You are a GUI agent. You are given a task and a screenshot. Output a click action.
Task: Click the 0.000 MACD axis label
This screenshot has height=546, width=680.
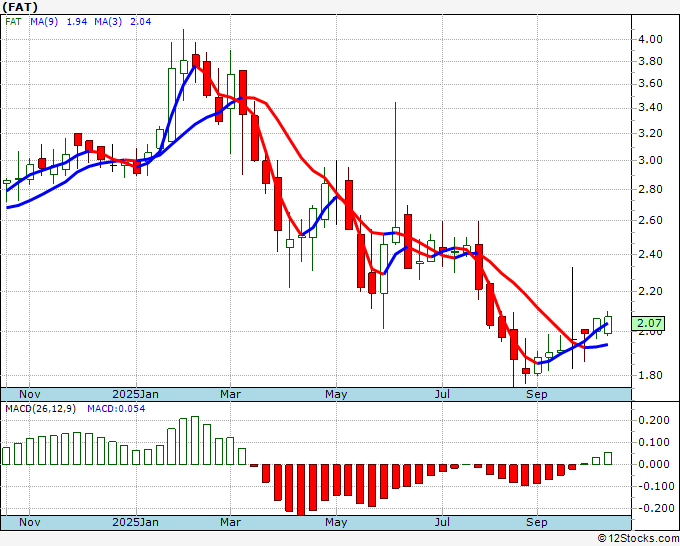tap(654, 464)
